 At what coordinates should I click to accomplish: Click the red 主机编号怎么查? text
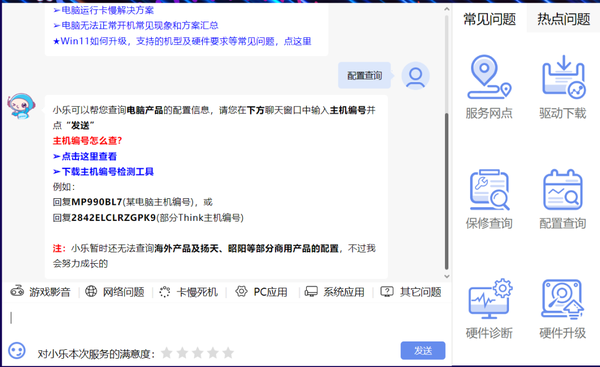click(x=87, y=141)
